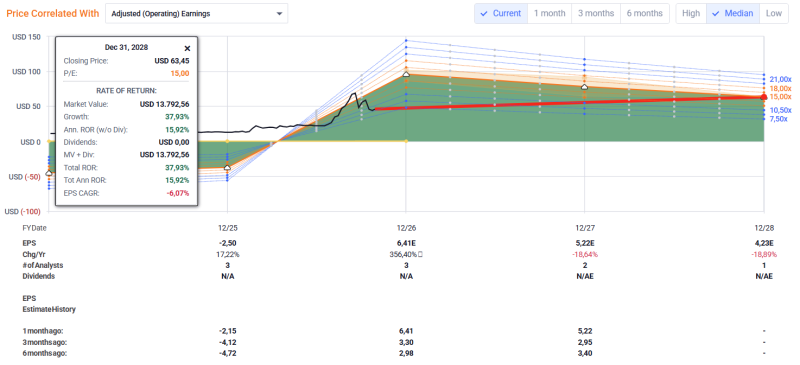The height and width of the screenshot is (365, 800).
Task: Click the P/E 15,00 value in tooltip
Action: 180,73
